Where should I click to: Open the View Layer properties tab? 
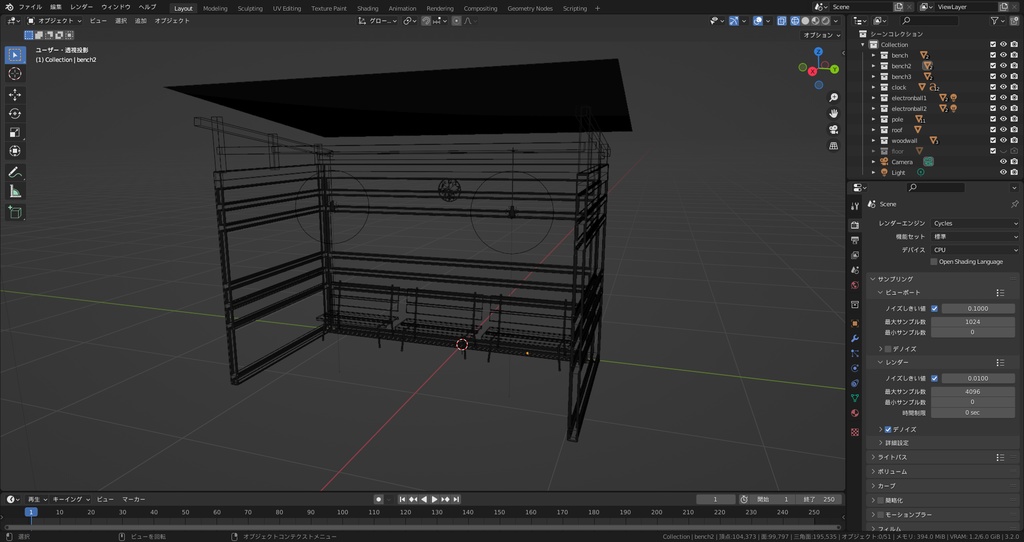click(855, 255)
